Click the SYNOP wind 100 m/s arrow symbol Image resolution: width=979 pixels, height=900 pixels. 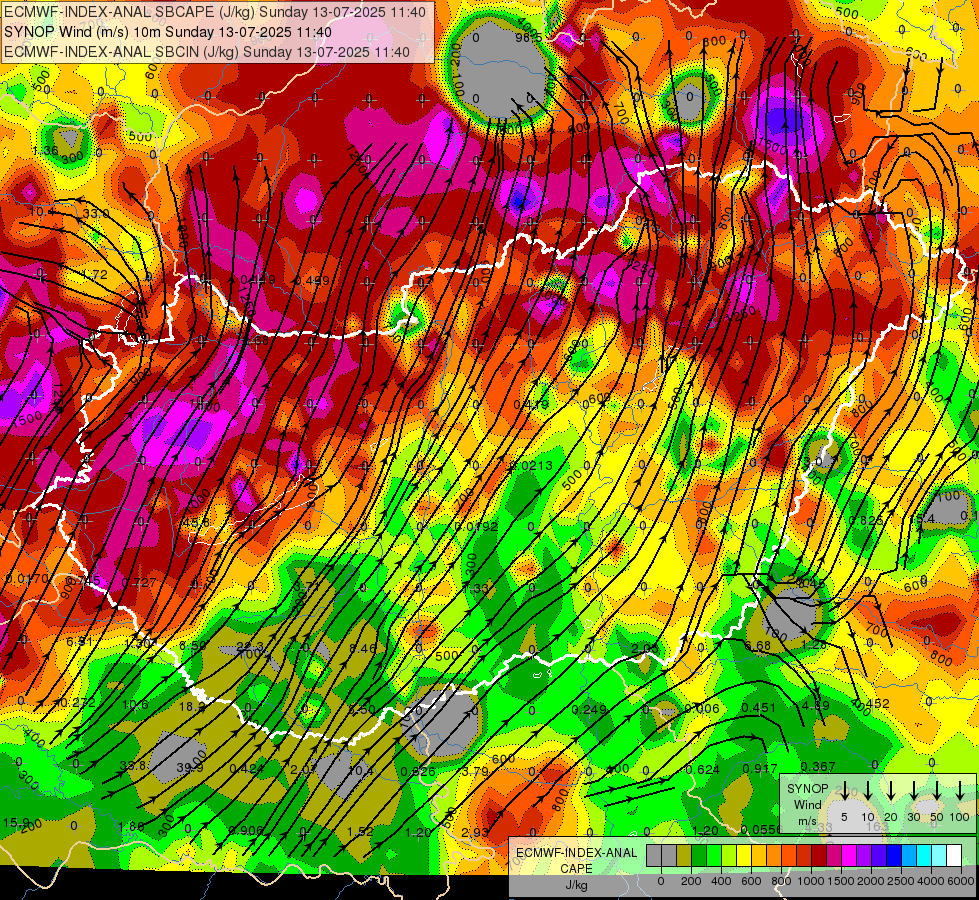960,791
